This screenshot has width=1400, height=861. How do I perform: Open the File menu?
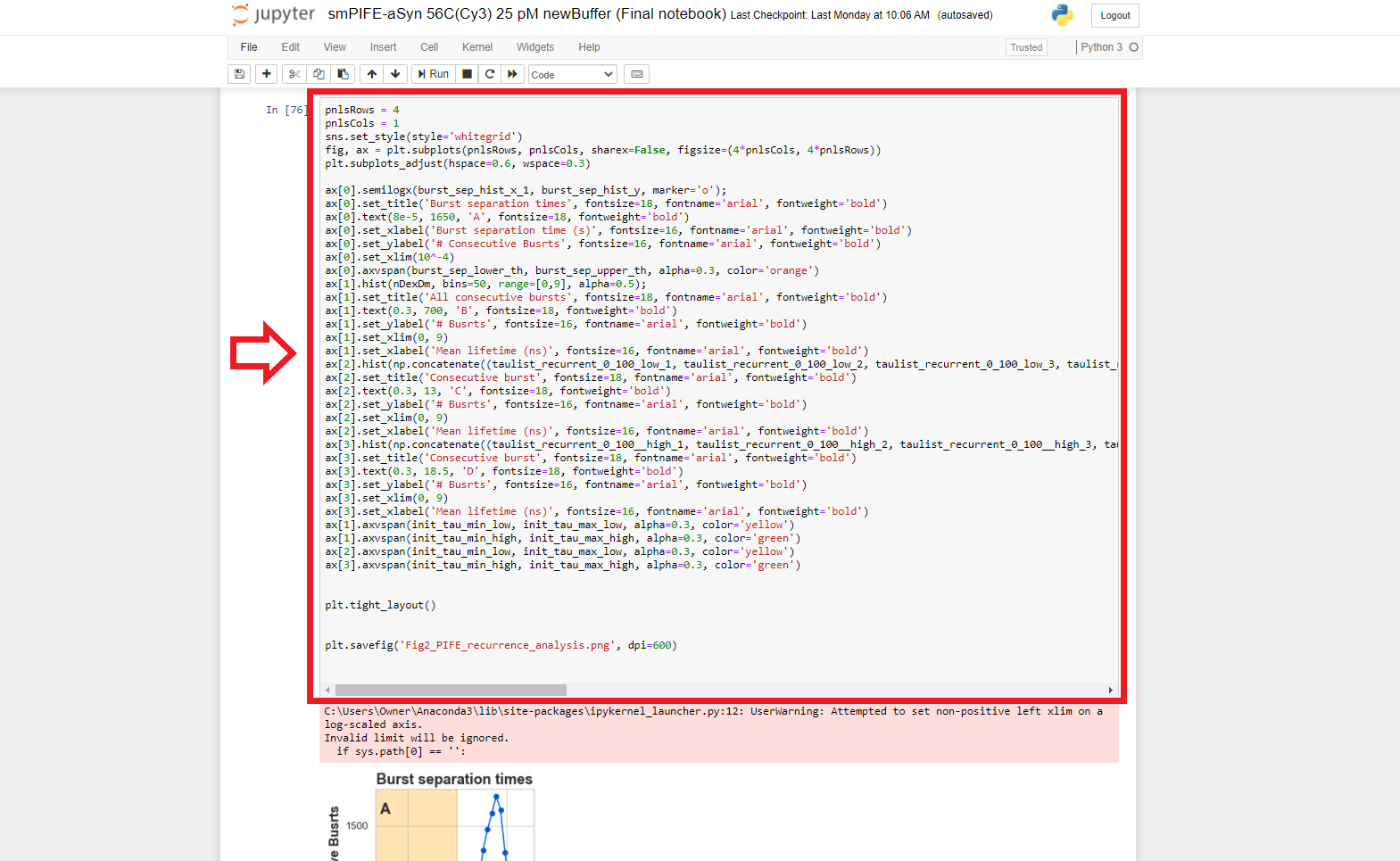pyautogui.click(x=249, y=47)
